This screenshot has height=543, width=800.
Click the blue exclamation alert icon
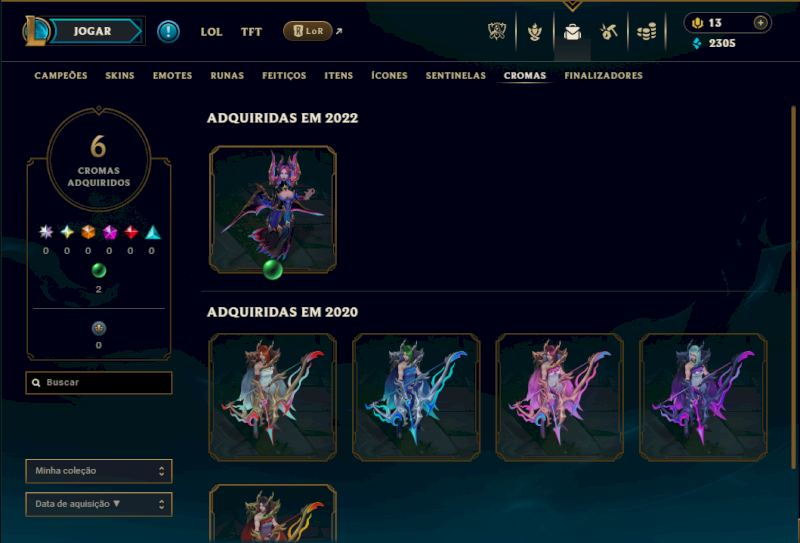click(x=168, y=32)
